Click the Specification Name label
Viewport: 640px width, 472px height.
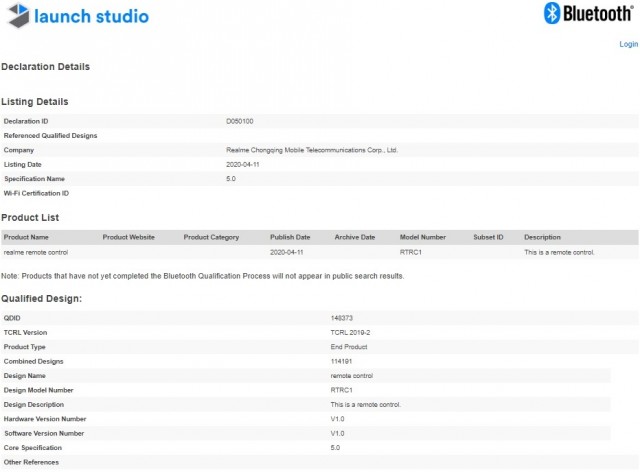(34, 179)
